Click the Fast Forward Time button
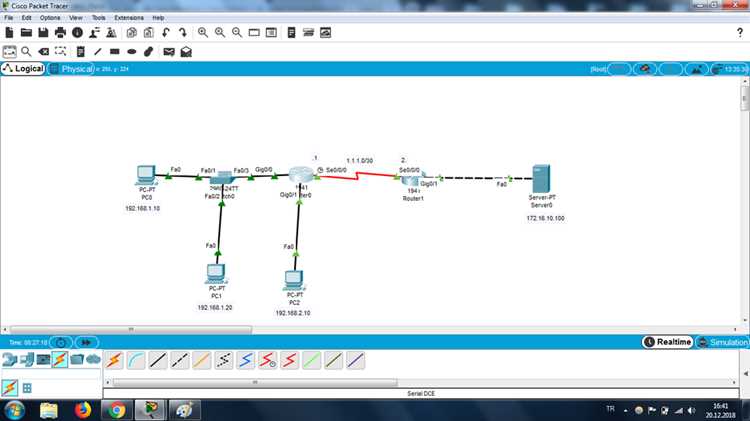The height and width of the screenshot is (421, 750). 86,343
